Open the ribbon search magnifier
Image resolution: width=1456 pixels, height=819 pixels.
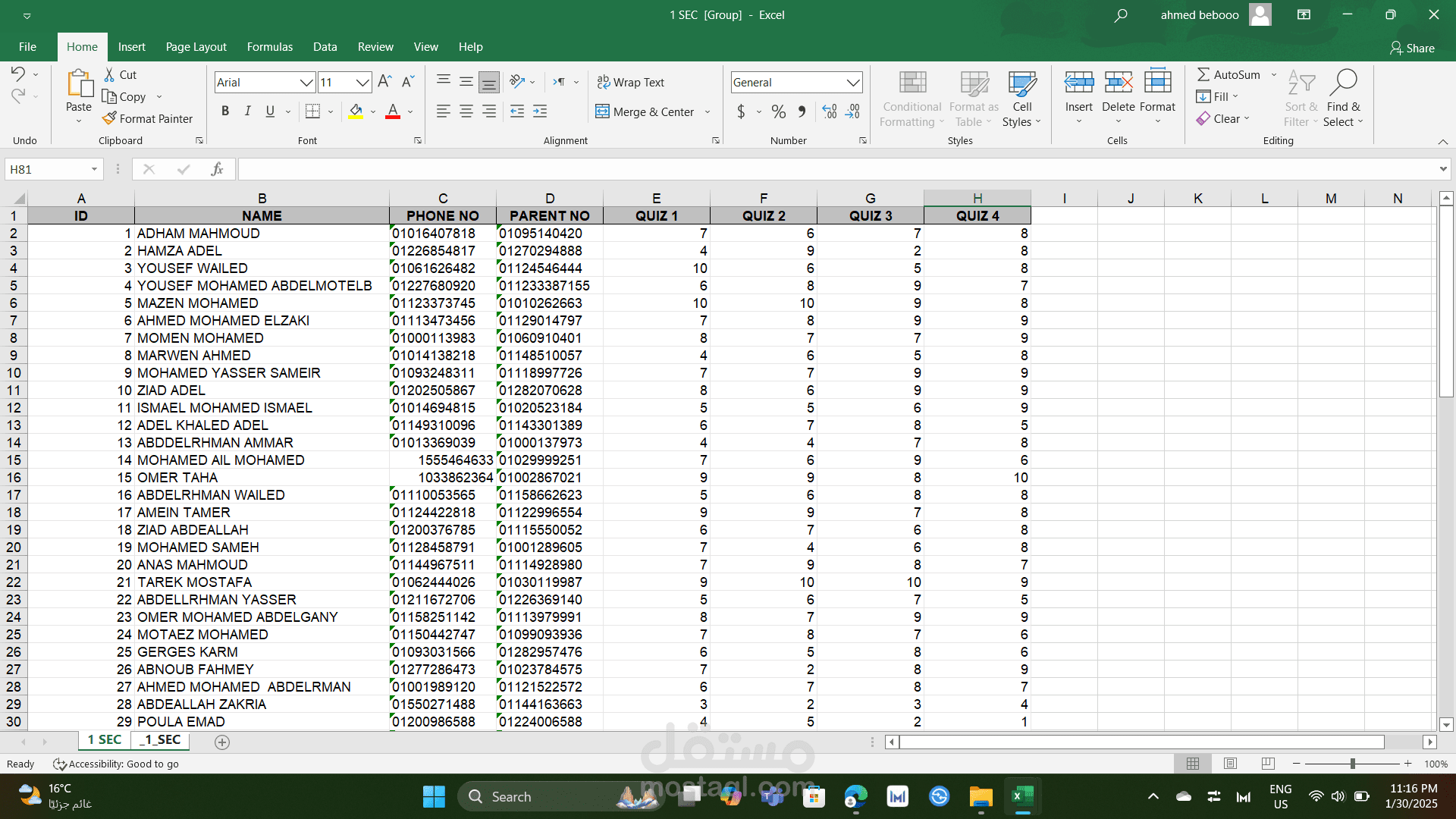coord(1121,15)
